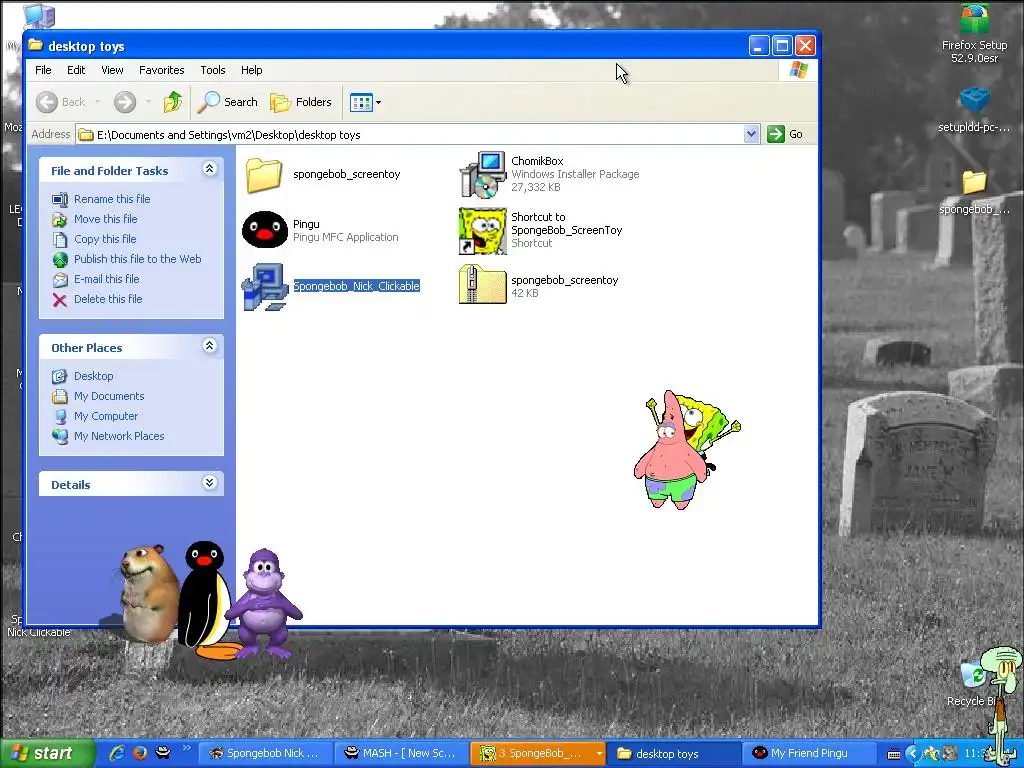Click Move this file

pos(105,219)
